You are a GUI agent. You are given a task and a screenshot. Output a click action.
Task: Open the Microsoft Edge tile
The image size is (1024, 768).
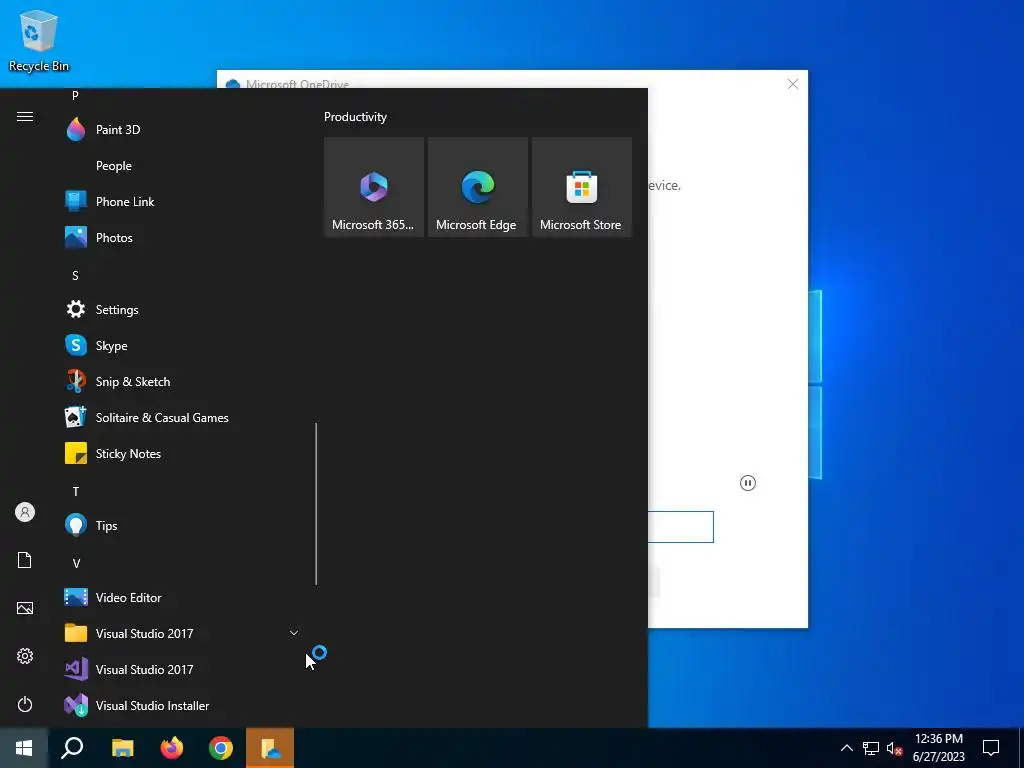(477, 187)
